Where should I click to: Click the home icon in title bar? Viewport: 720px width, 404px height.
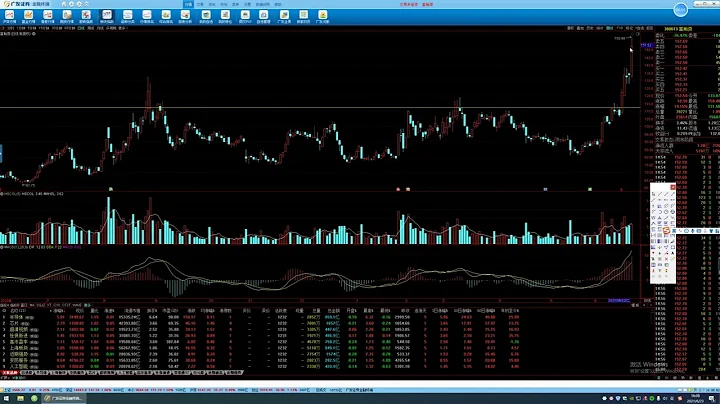(x=63, y=4)
